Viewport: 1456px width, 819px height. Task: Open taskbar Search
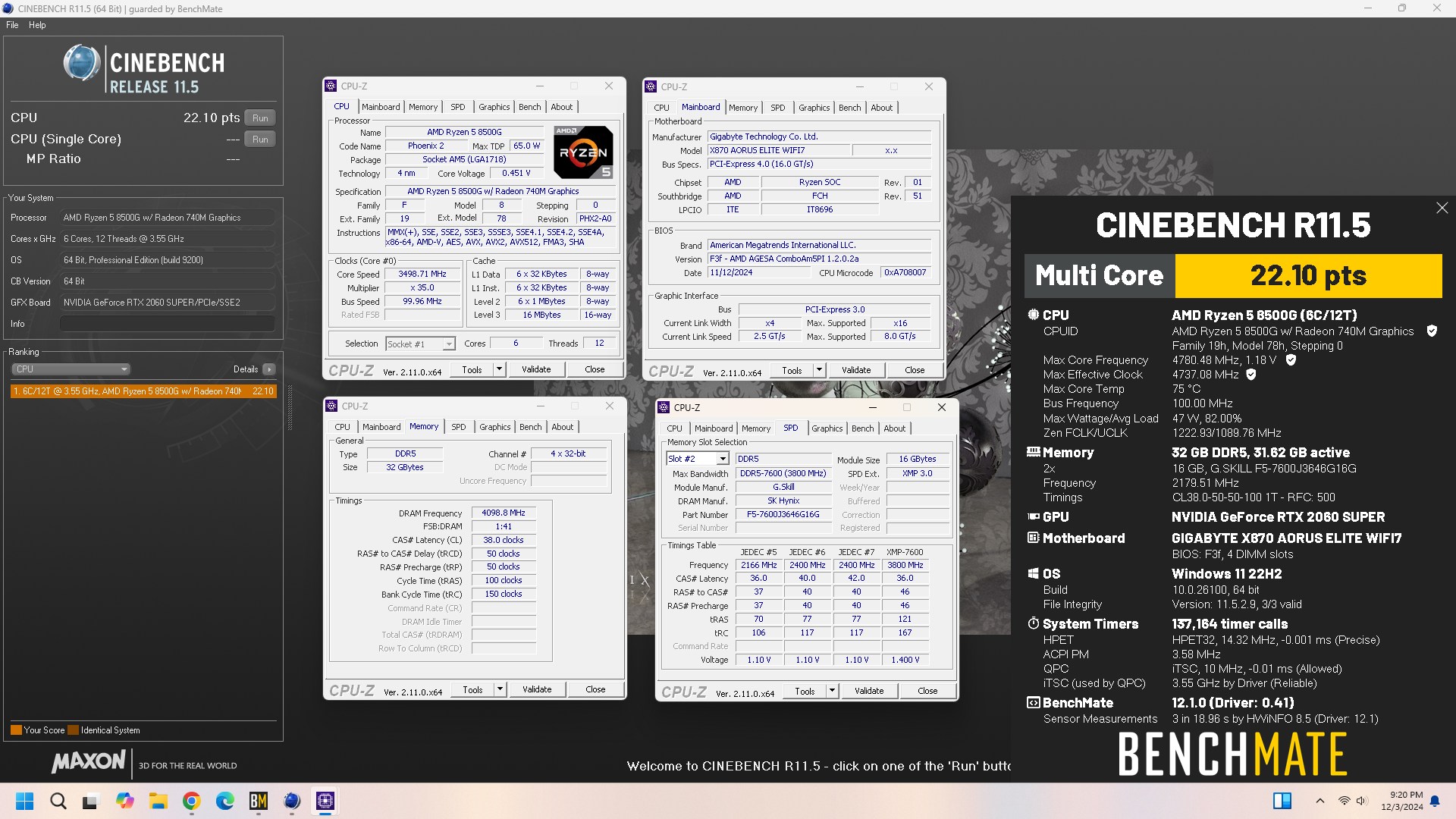pos(58,801)
